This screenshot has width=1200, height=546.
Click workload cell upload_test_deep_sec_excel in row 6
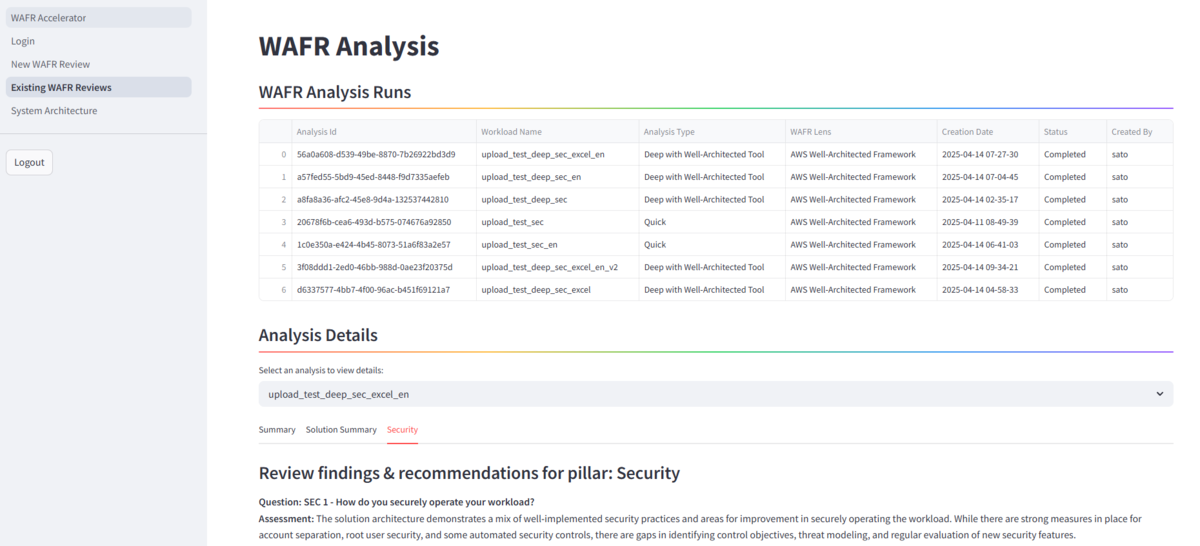557,290
